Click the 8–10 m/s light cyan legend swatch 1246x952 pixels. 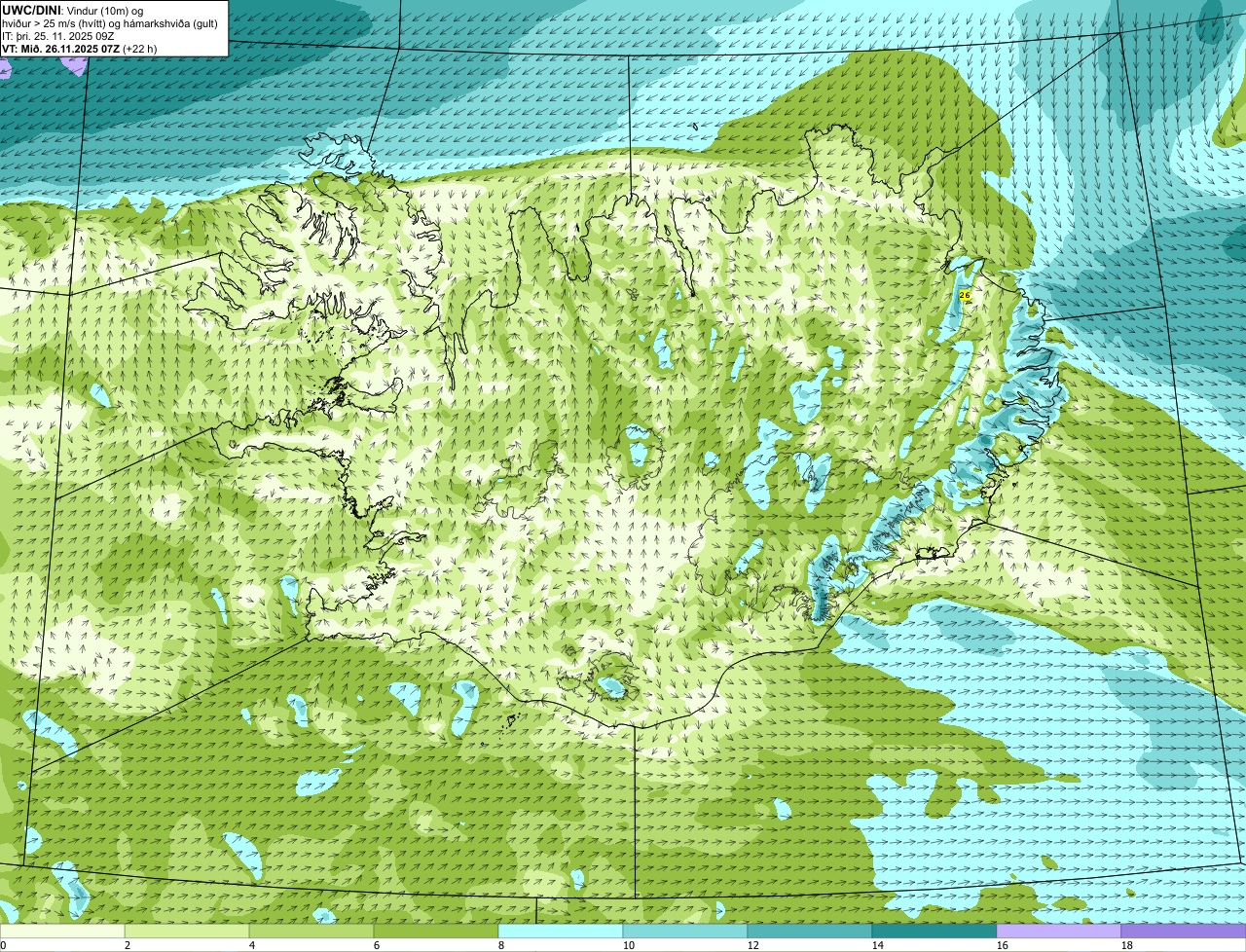(x=561, y=932)
